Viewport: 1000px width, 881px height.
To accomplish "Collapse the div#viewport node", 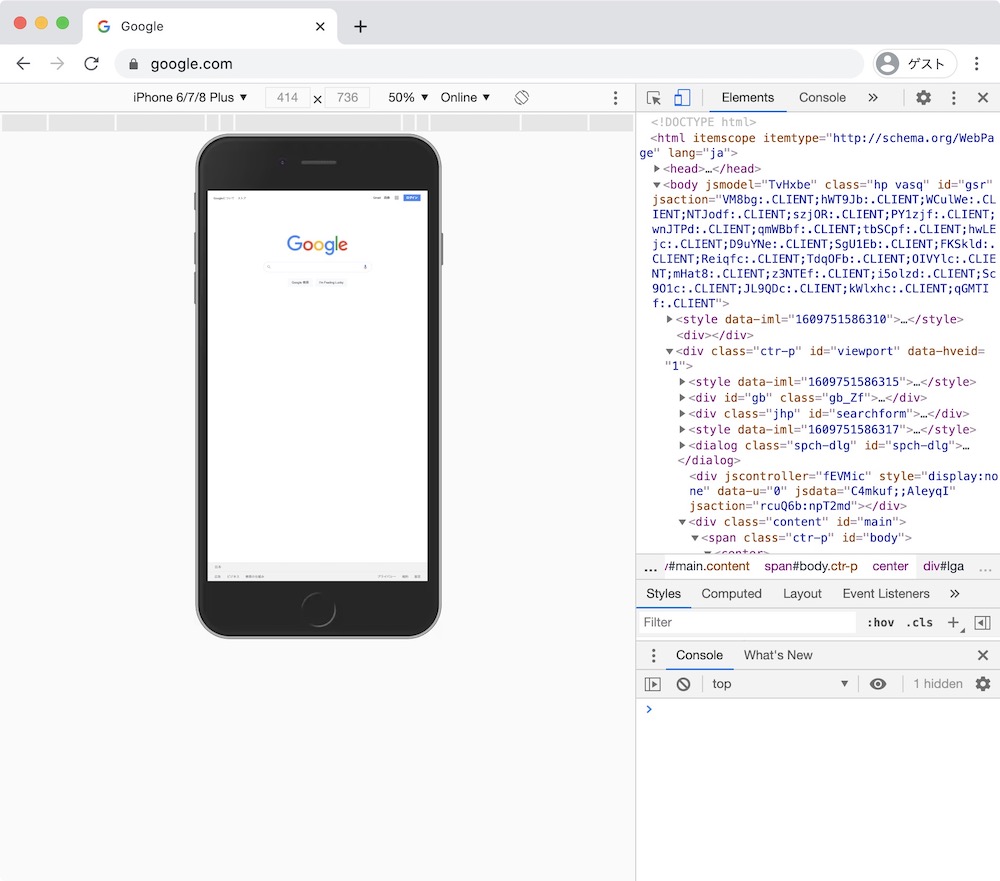I will coord(669,351).
